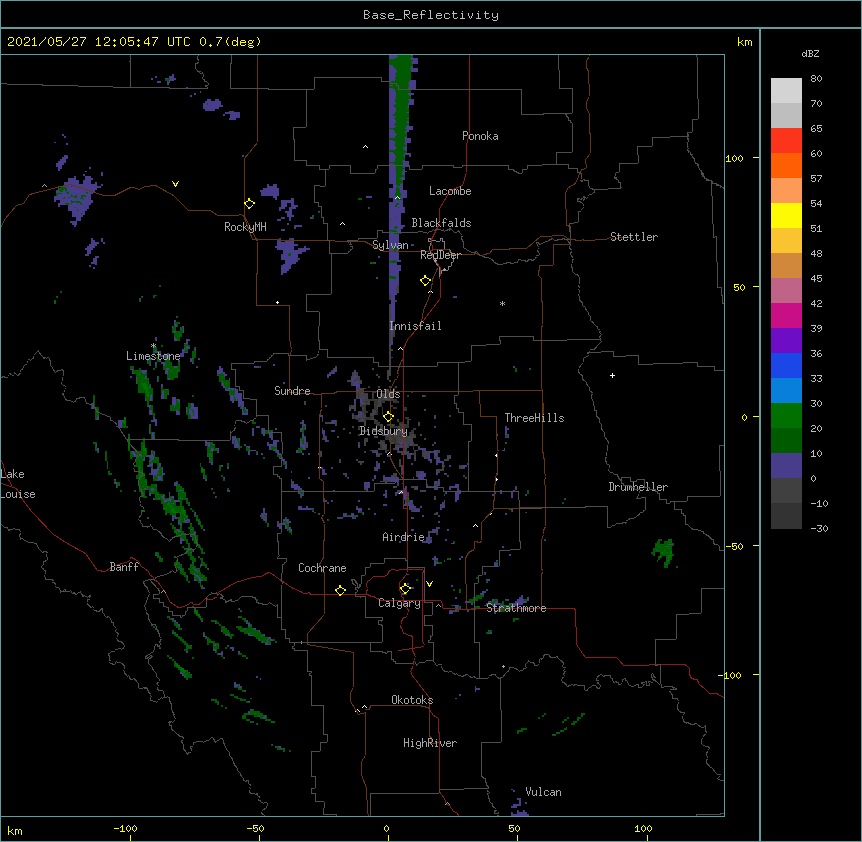The width and height of the screenshot is (862, 842).
Task: Click the Olds label
Action: (388, 394)
